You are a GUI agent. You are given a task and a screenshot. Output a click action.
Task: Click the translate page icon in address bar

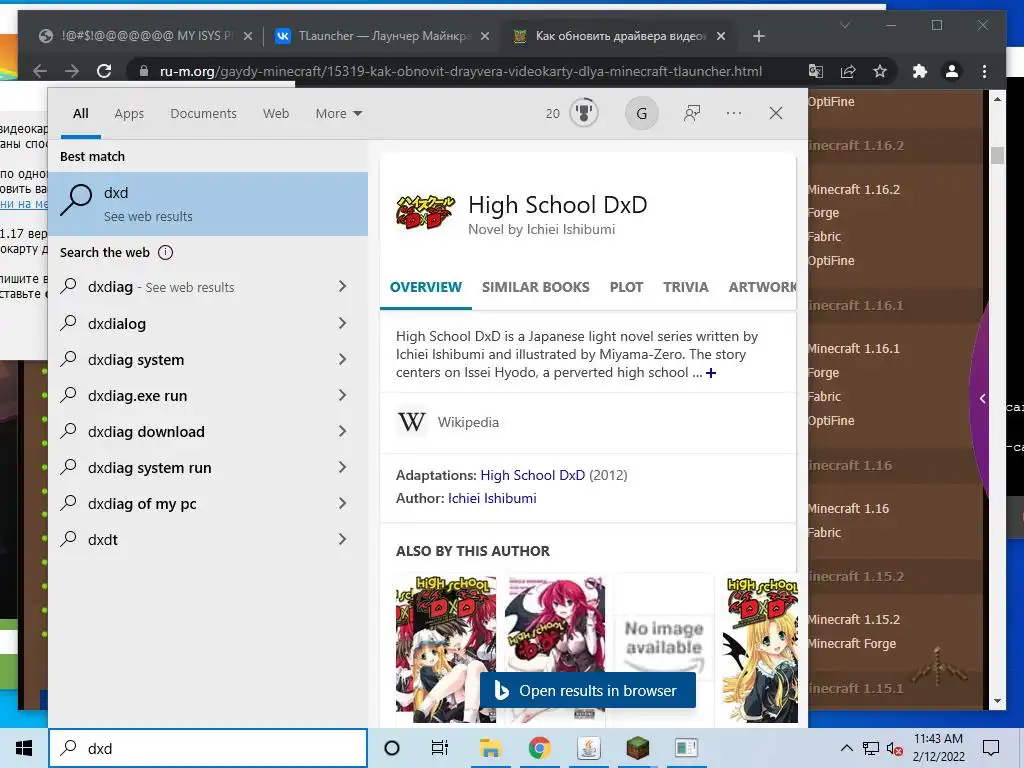pos(816,71)
